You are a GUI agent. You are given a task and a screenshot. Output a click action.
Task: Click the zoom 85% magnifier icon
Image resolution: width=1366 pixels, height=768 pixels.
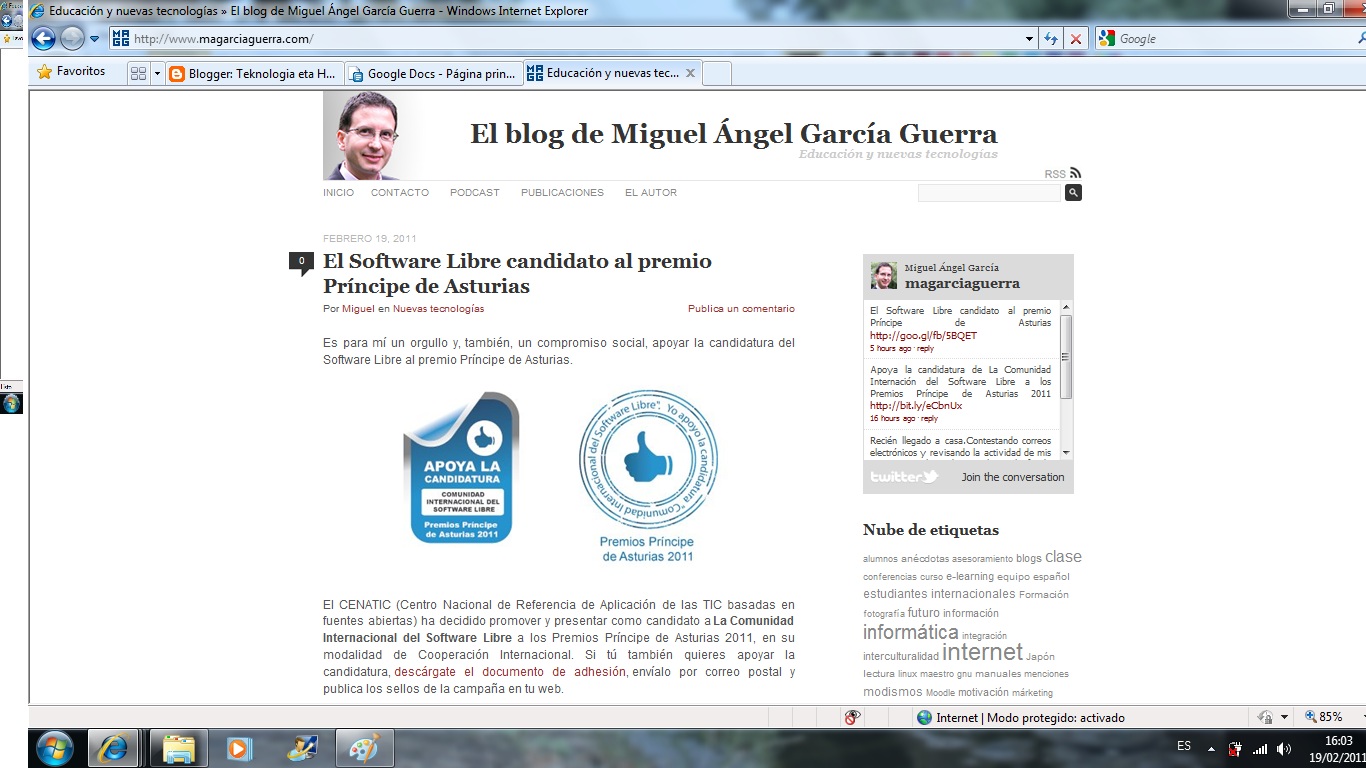point(1311,717)
